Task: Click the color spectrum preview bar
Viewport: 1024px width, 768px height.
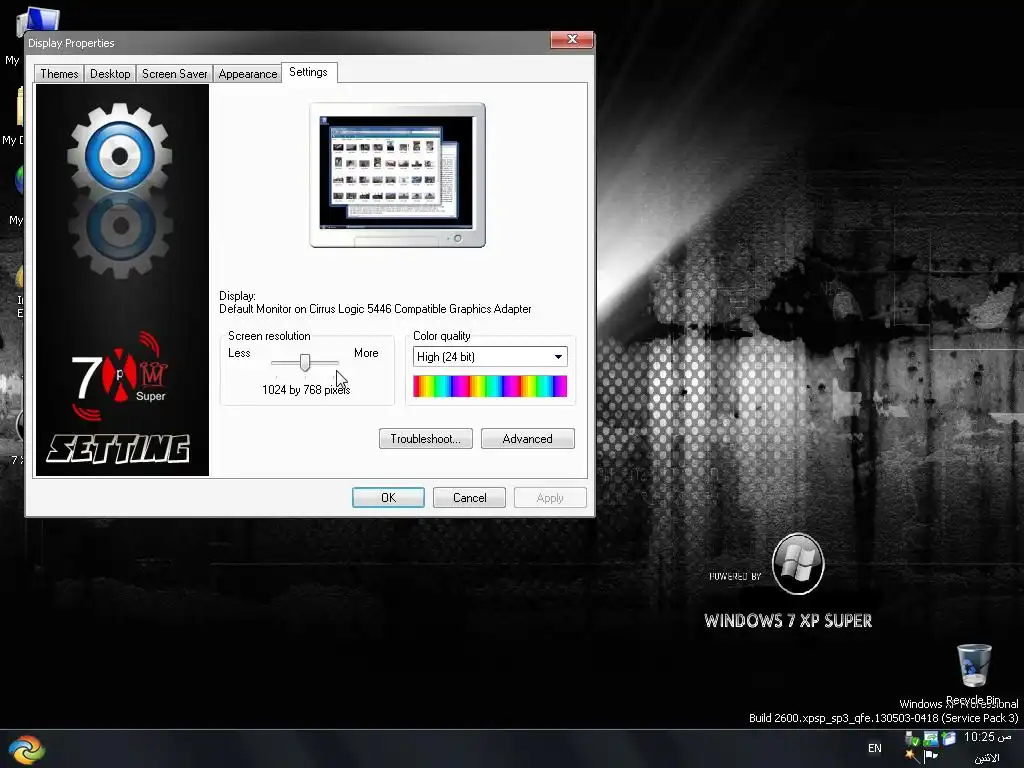Action: click(x=490, y=386)
